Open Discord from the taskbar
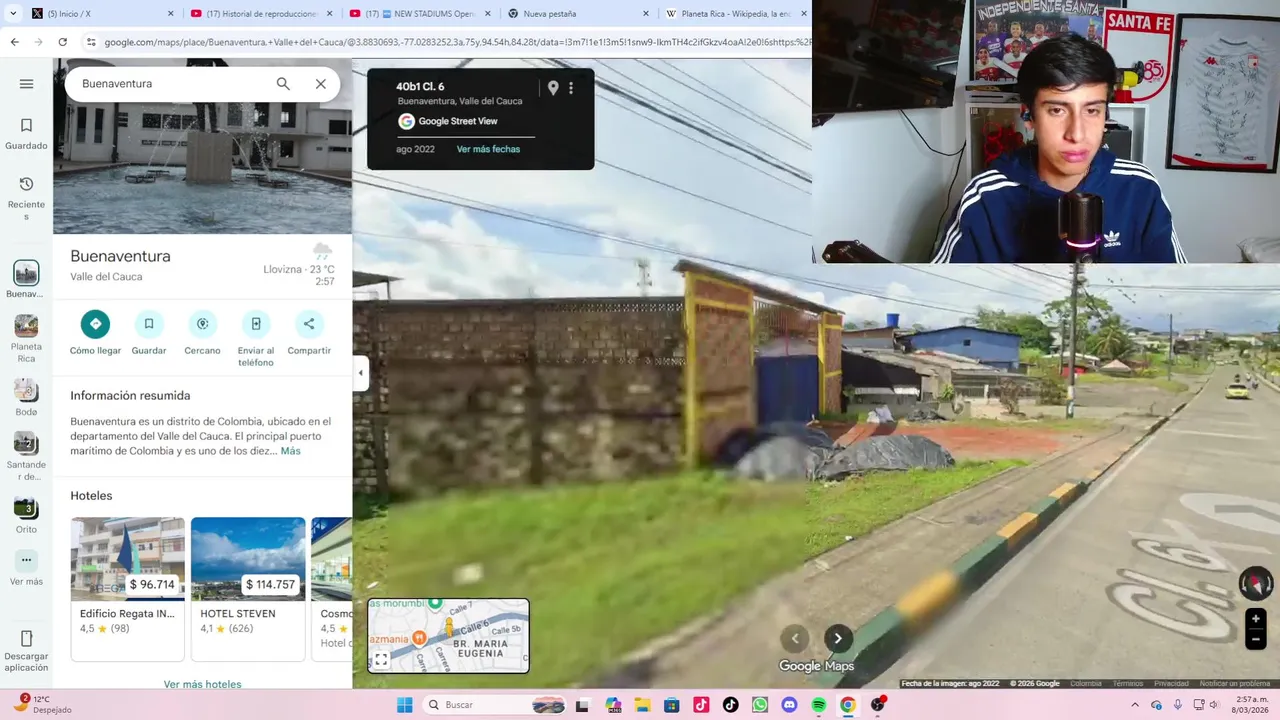The height and width of the screenshot is (720, 1280). coord(789,705)
